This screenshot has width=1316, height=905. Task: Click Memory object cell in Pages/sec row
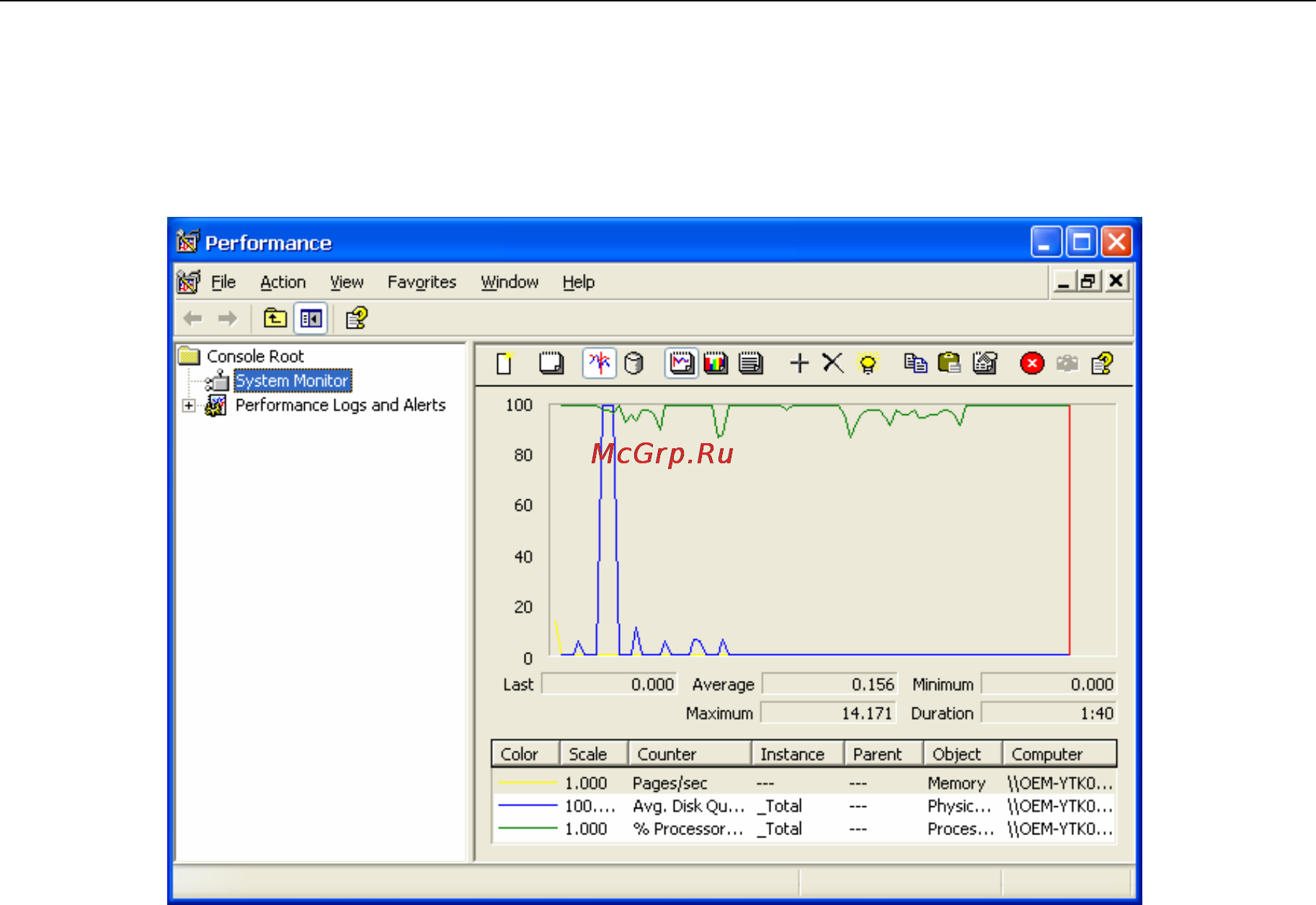click(x=956, y=783)
